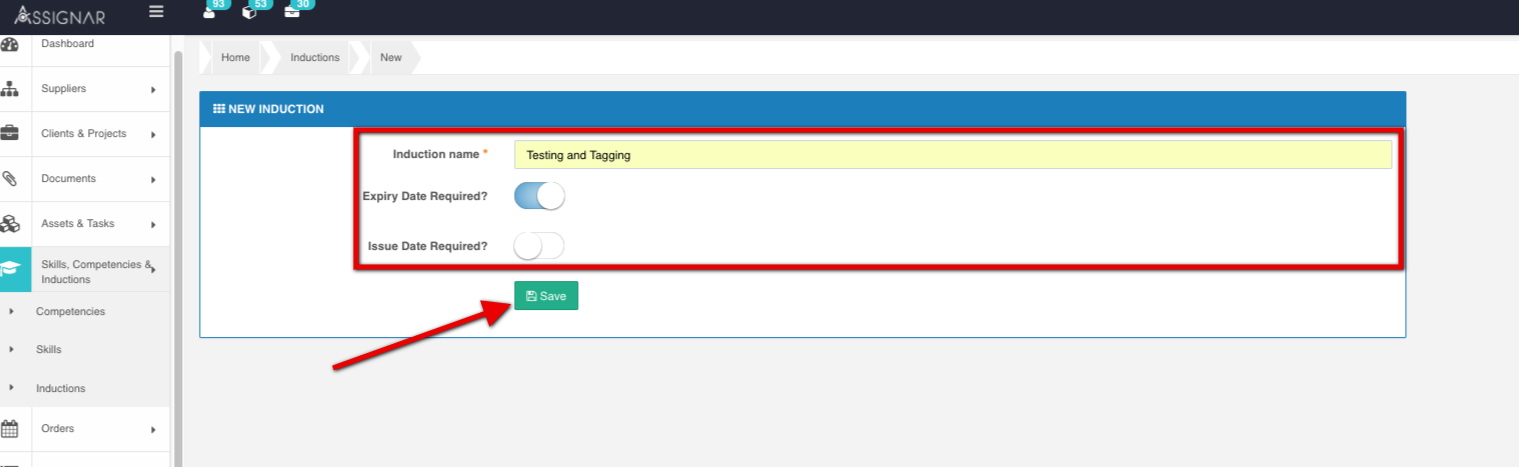This screenshot has width=1519, height=467.
Task: Open the people icon with badge 93
Action: 210,11
